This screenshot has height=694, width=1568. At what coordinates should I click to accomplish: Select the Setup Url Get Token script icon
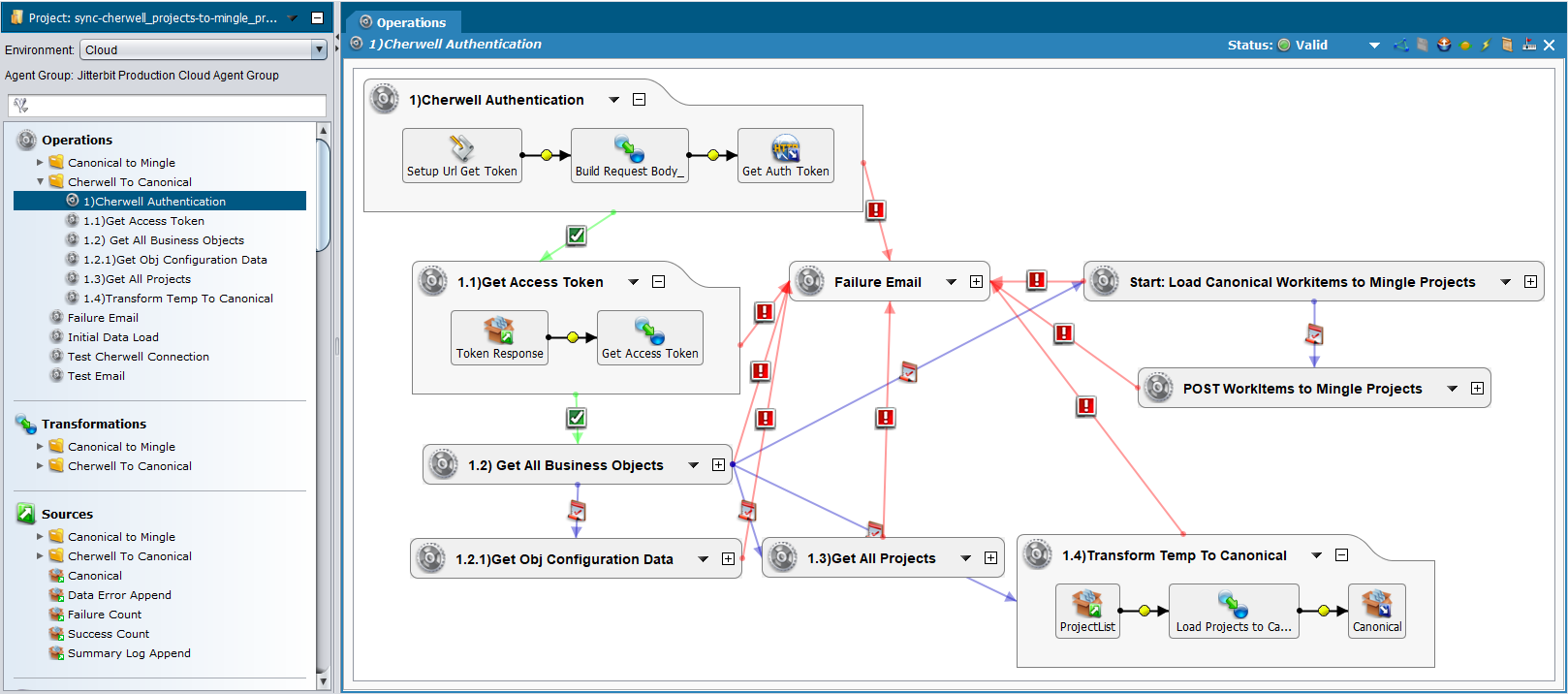click(461, 148)
